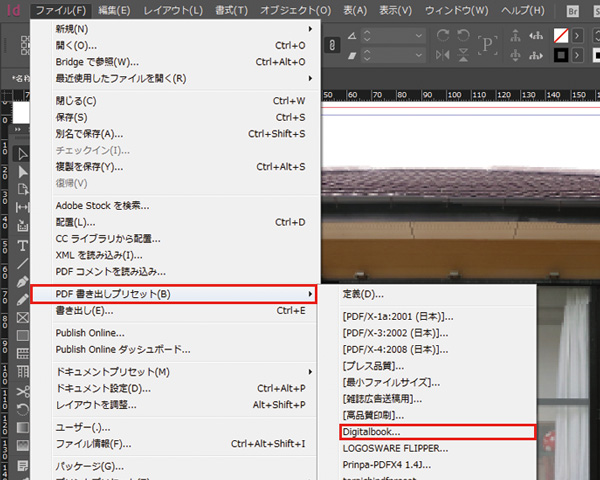Choose Publish Online... menu item
Viewport: 600px width, 480px height.
click(175, 333)
